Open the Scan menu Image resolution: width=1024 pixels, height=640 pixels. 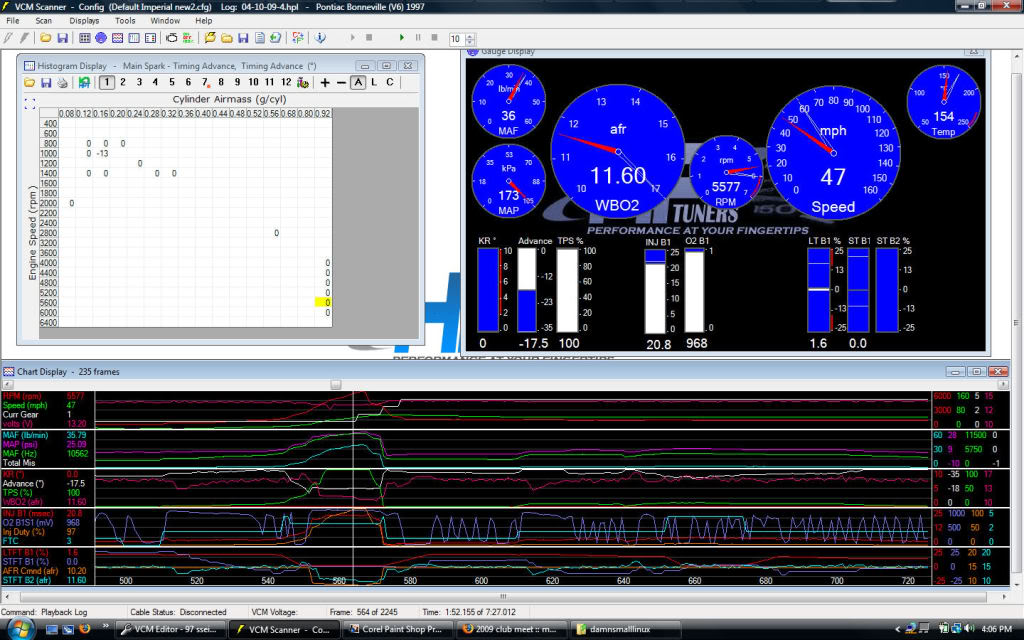[44, 20]
